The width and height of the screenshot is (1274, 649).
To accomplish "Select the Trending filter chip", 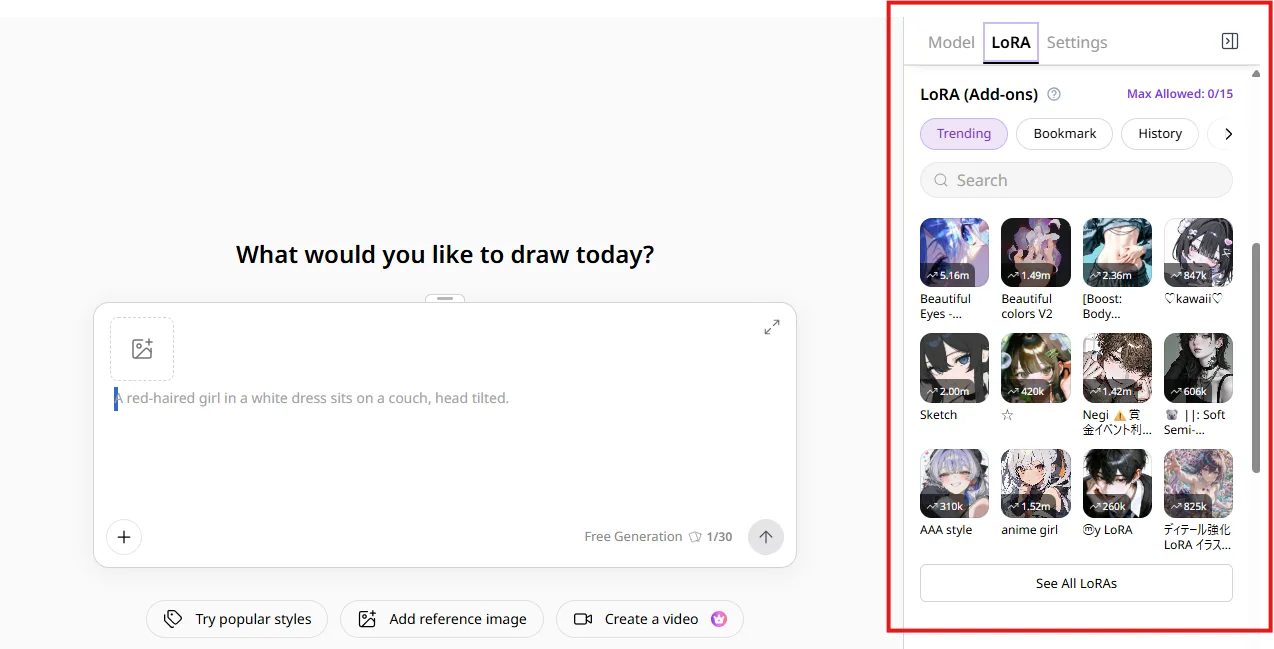I will (964, 133).
